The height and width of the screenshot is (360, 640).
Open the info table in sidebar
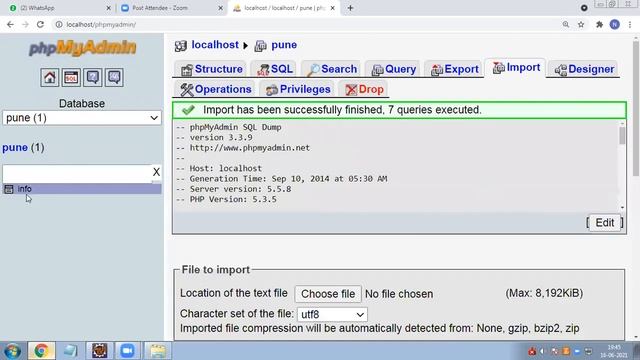click(x=24, y=189)
